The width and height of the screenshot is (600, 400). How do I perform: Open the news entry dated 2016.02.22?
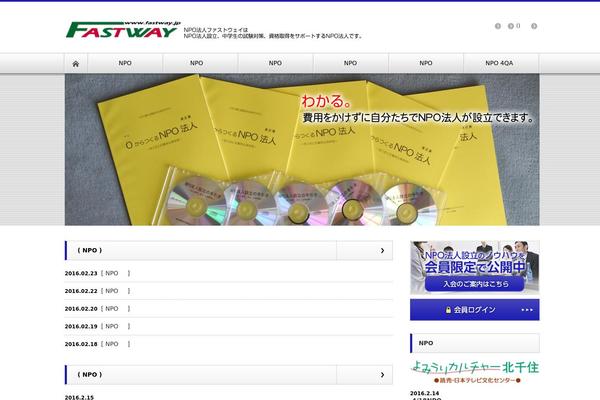tap(228, 291)
